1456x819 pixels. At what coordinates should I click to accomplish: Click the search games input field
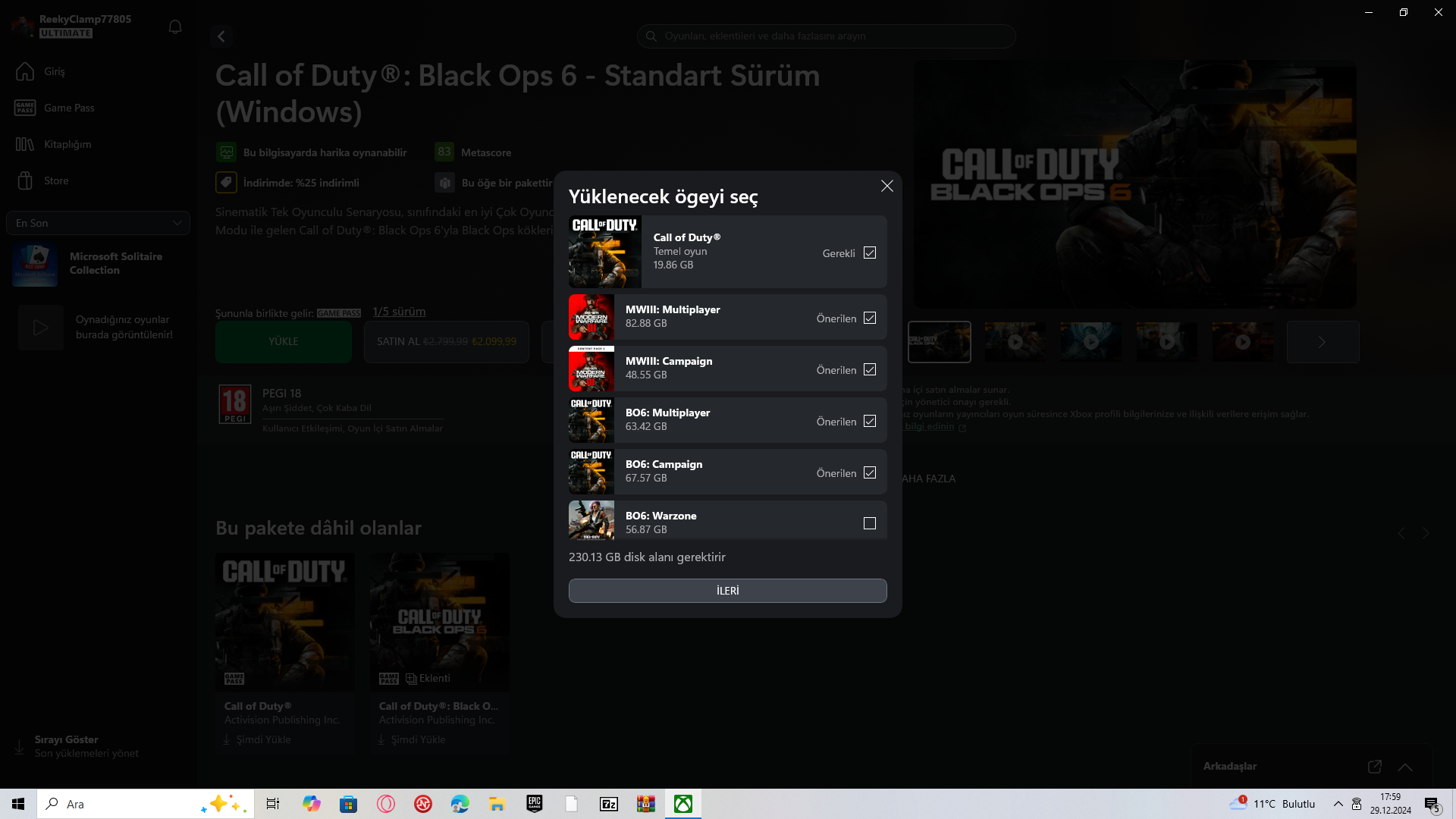point(827,36)
